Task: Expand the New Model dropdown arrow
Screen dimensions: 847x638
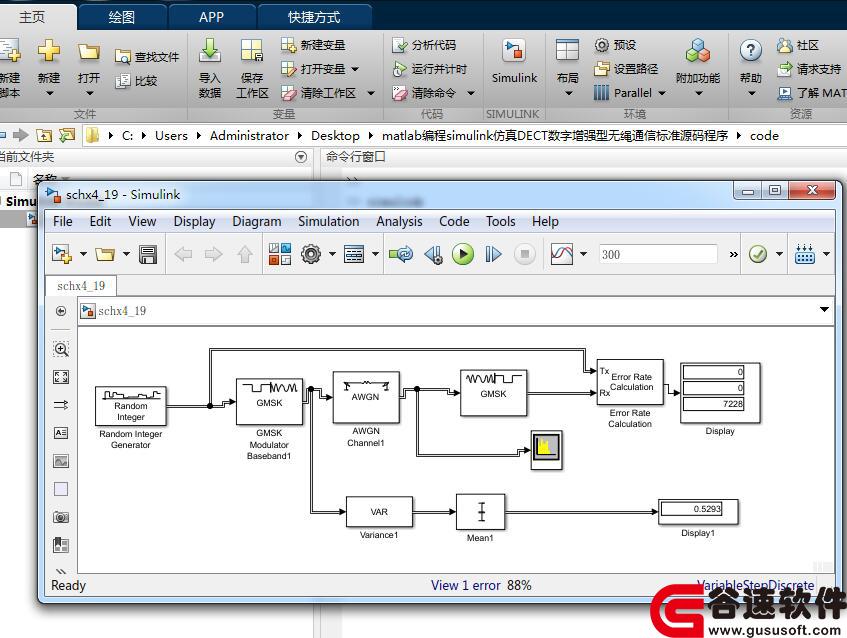Action: (83, 254)
